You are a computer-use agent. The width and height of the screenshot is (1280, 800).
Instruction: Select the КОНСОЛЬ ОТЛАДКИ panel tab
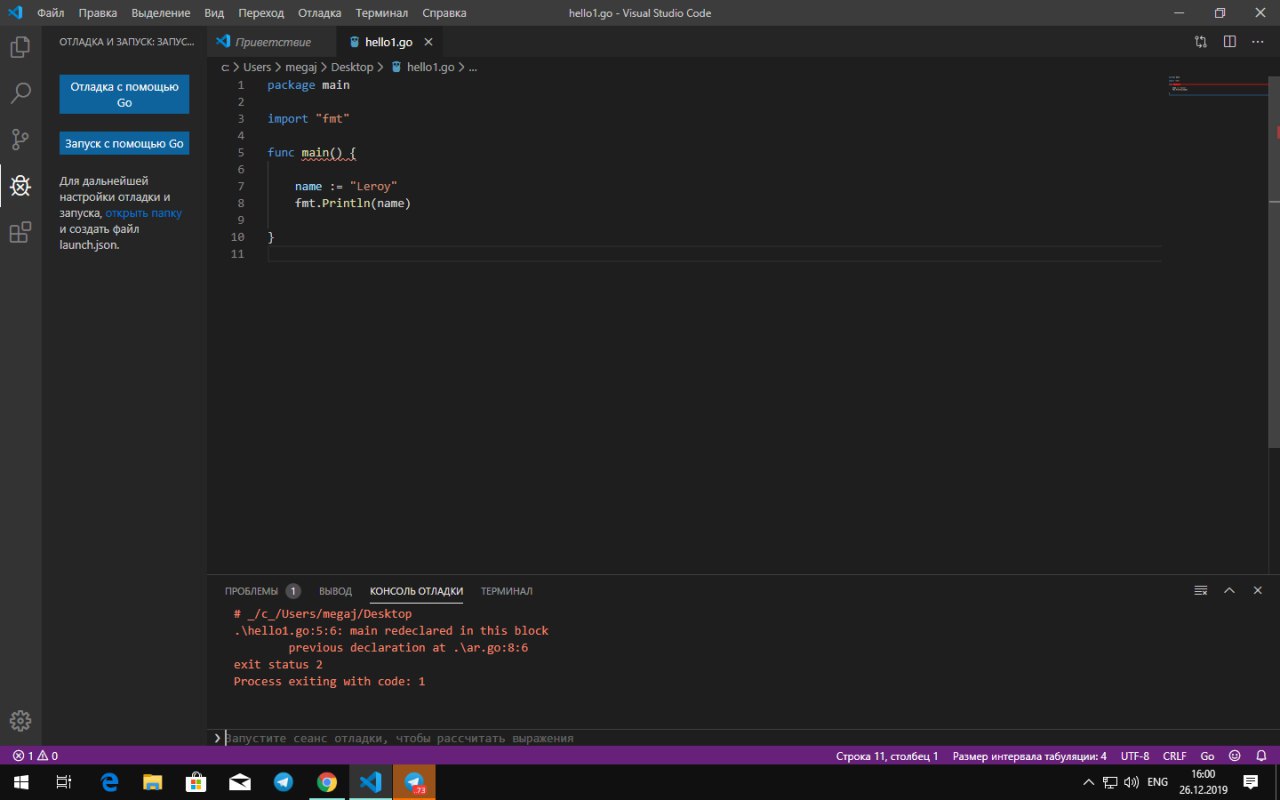pyautogui.click(x=416, y=591)
